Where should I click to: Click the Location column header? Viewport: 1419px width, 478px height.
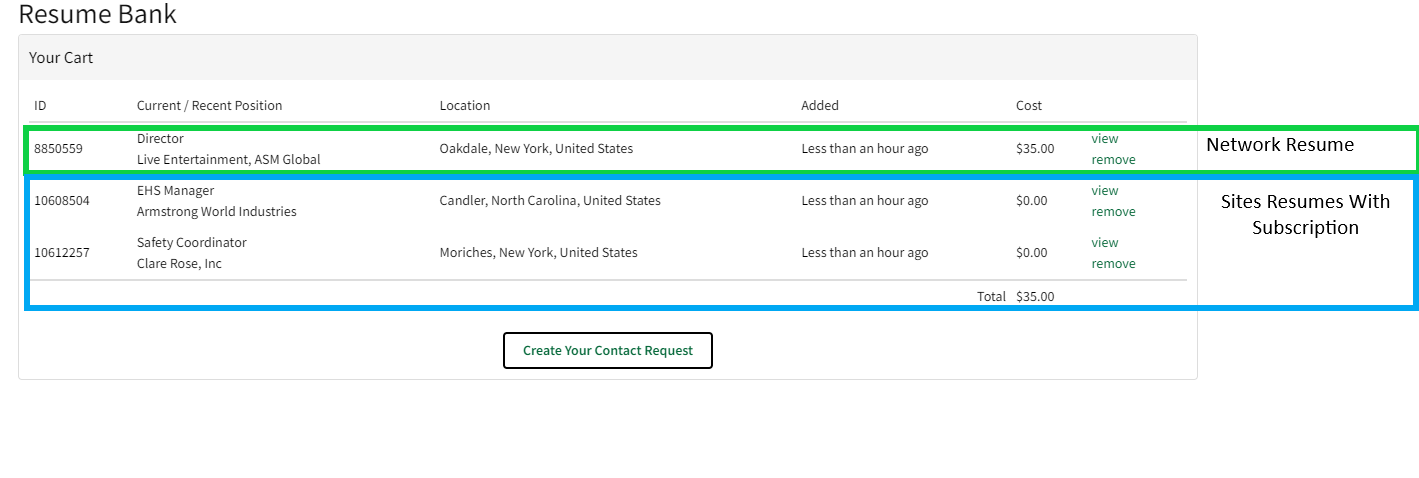coord(464,105)
